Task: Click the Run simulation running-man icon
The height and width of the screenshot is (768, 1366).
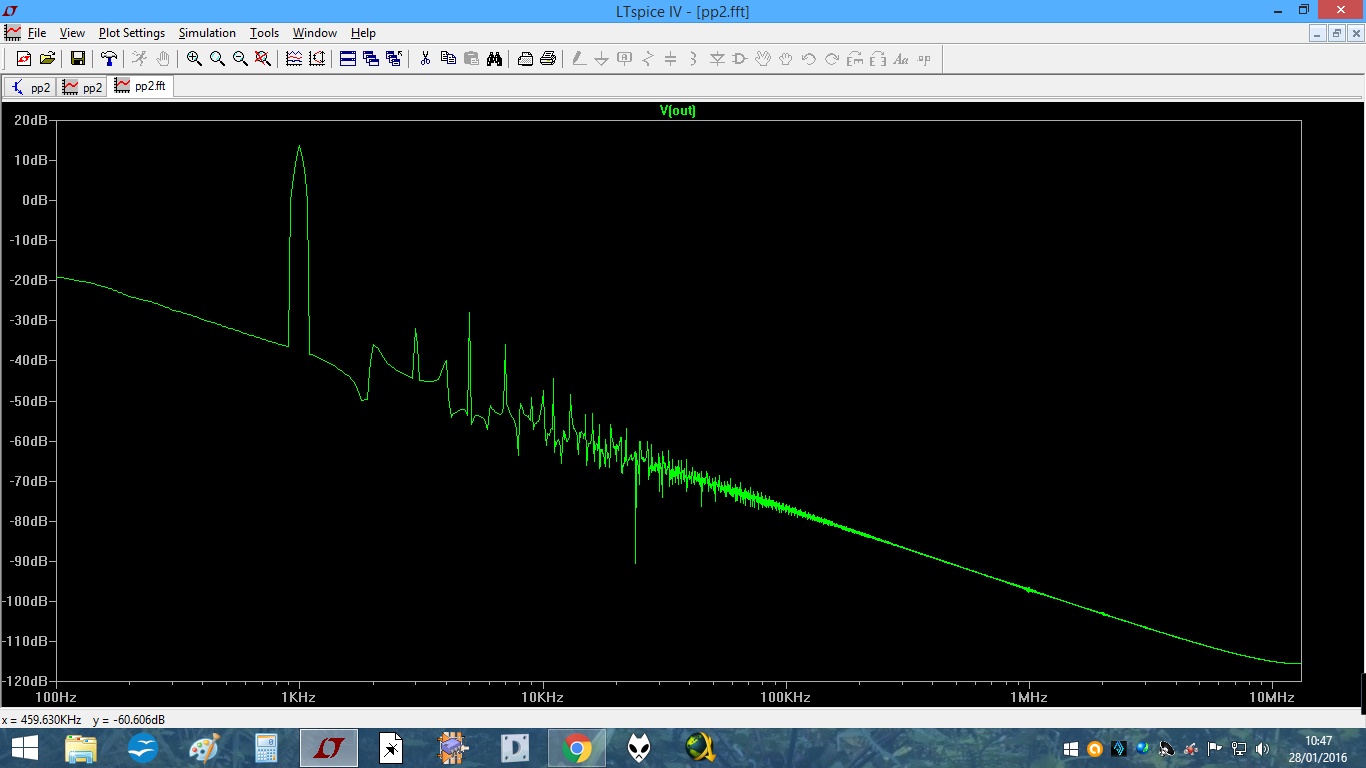Action: coord(140,59)
